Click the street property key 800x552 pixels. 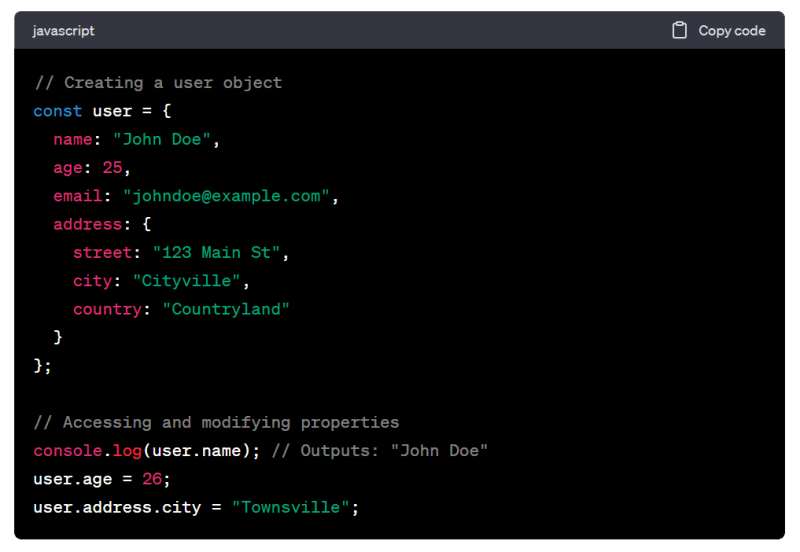(x=103, y=253)
